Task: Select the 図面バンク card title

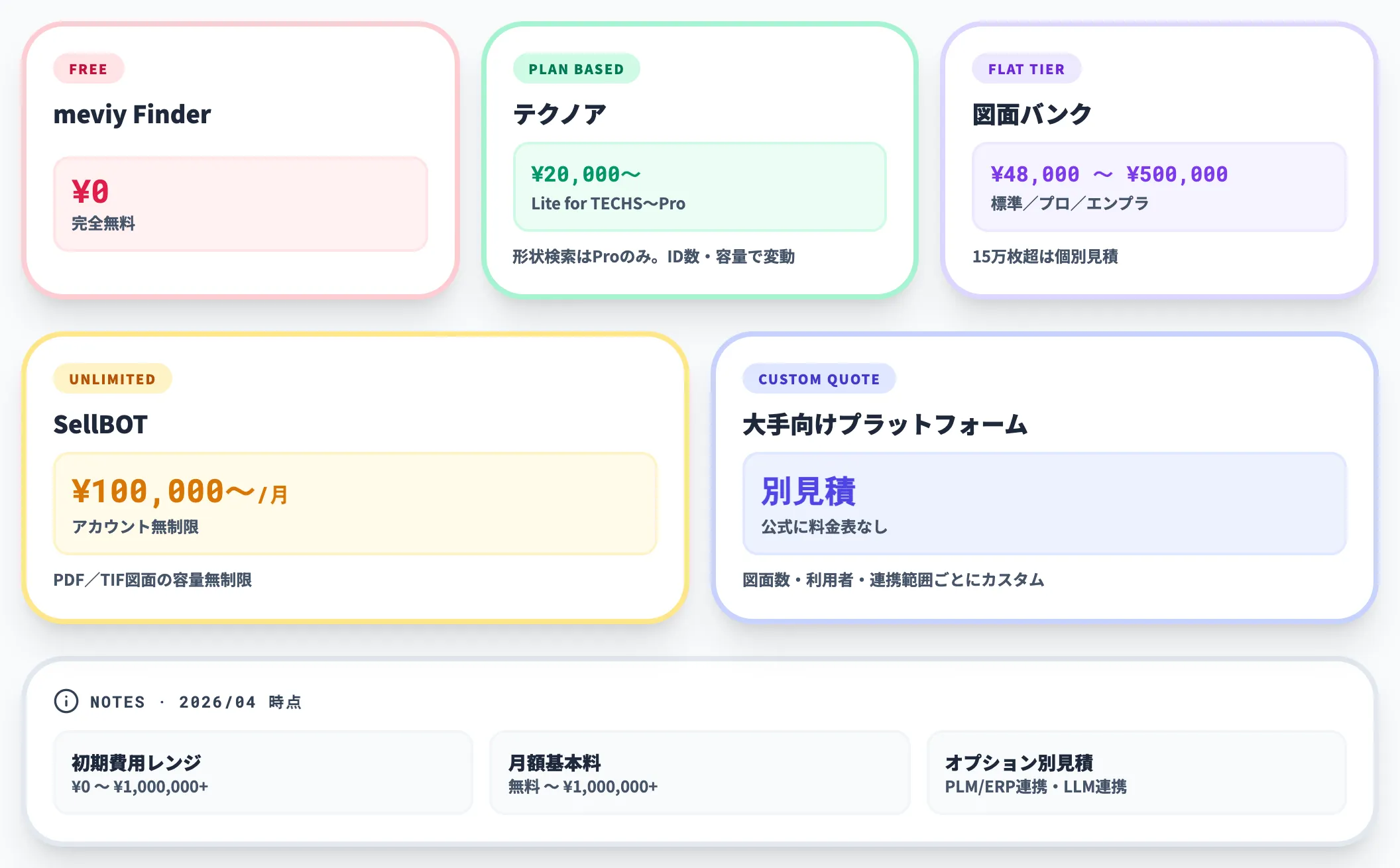Action: [x=1031, y=115]
